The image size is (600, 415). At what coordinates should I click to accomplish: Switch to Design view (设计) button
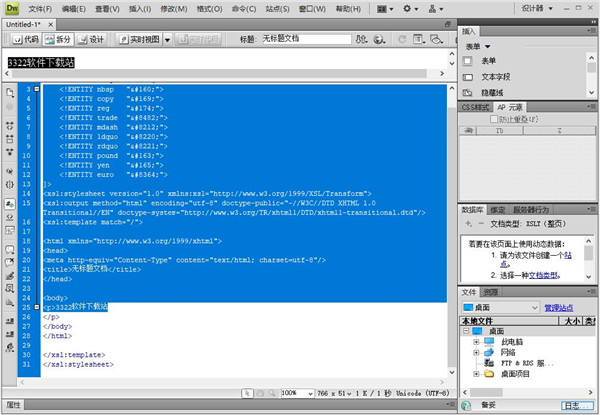[x=91, y=39]
